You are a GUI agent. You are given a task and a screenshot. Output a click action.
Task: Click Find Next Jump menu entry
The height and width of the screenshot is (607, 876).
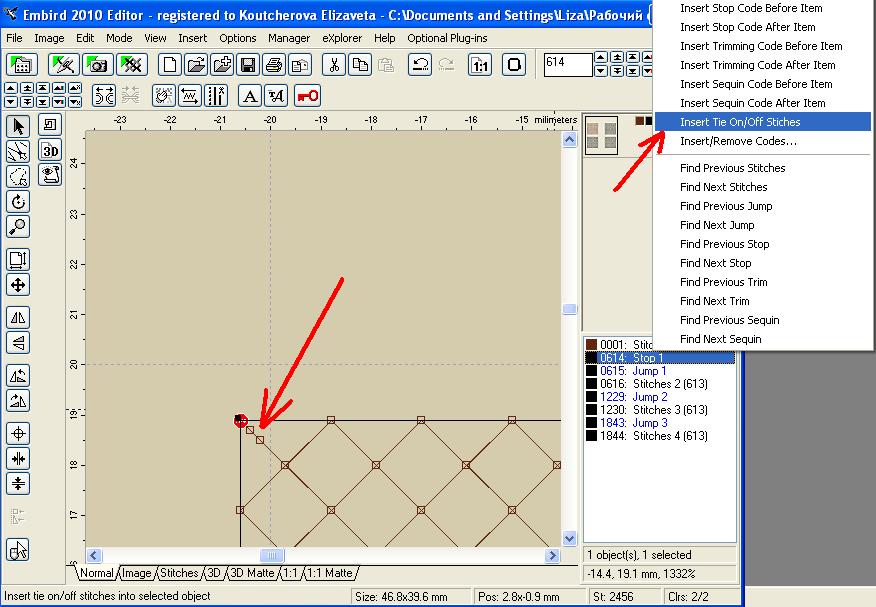tap(717, 225)
